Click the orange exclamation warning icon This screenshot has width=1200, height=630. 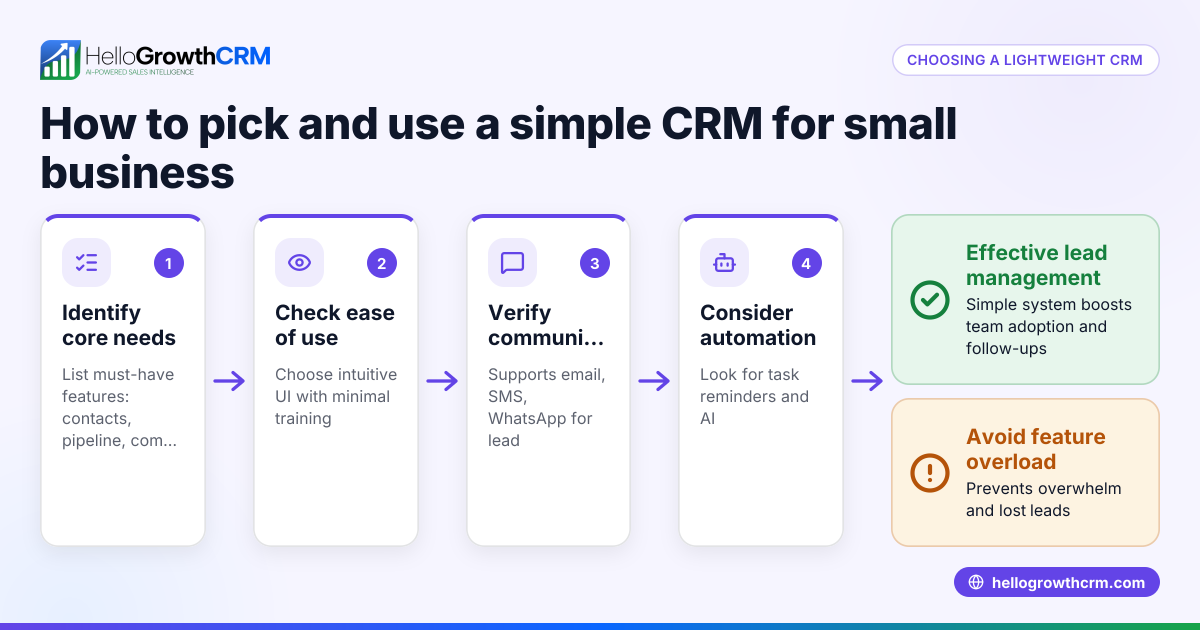click(930, 472)
